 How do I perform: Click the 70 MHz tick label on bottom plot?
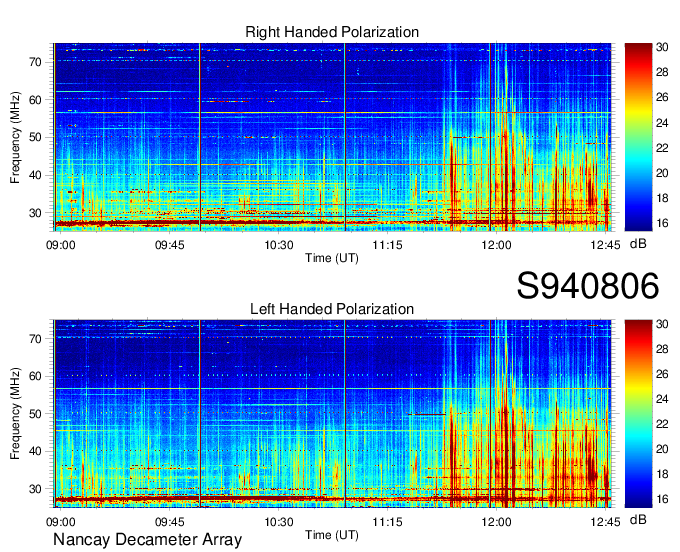coord(35,339)
